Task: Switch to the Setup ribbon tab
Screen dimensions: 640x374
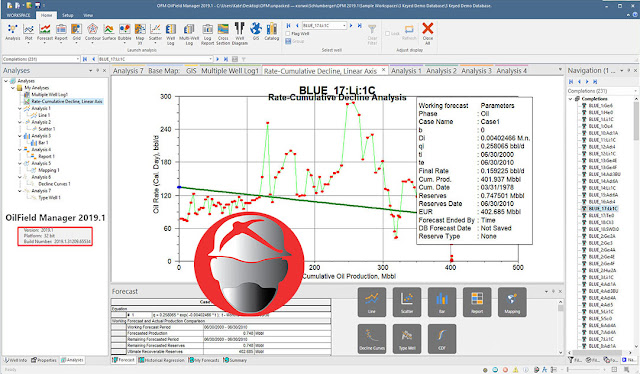Action: click(68, 15)
